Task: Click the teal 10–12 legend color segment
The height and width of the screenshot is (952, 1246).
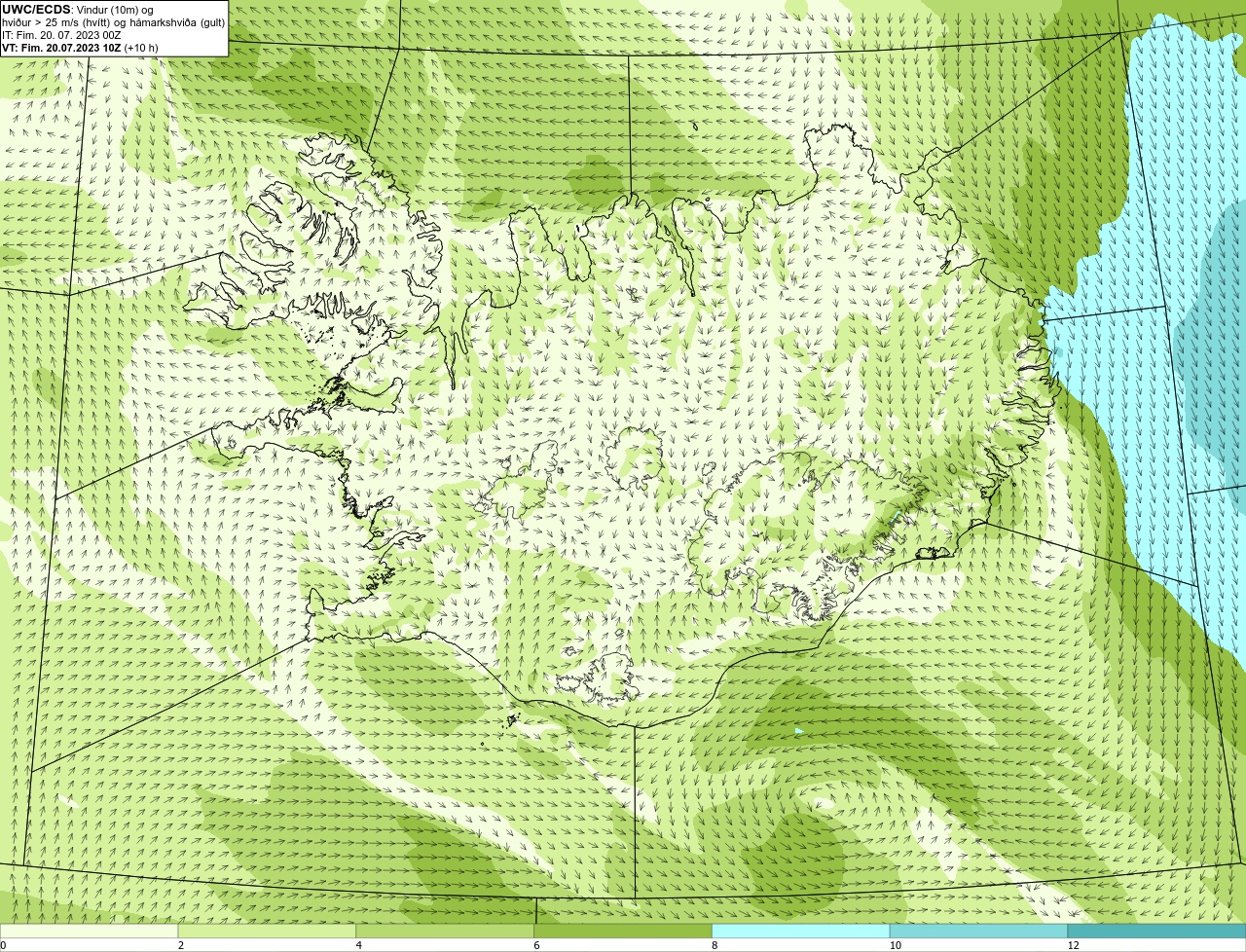Action: pyautogui.click(x=979, y=931)
